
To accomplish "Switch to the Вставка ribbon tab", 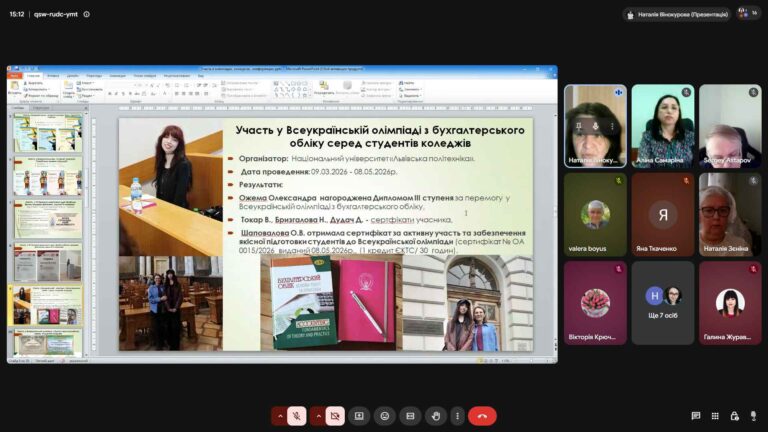I will pyautogui.click(x=53, y=76).
